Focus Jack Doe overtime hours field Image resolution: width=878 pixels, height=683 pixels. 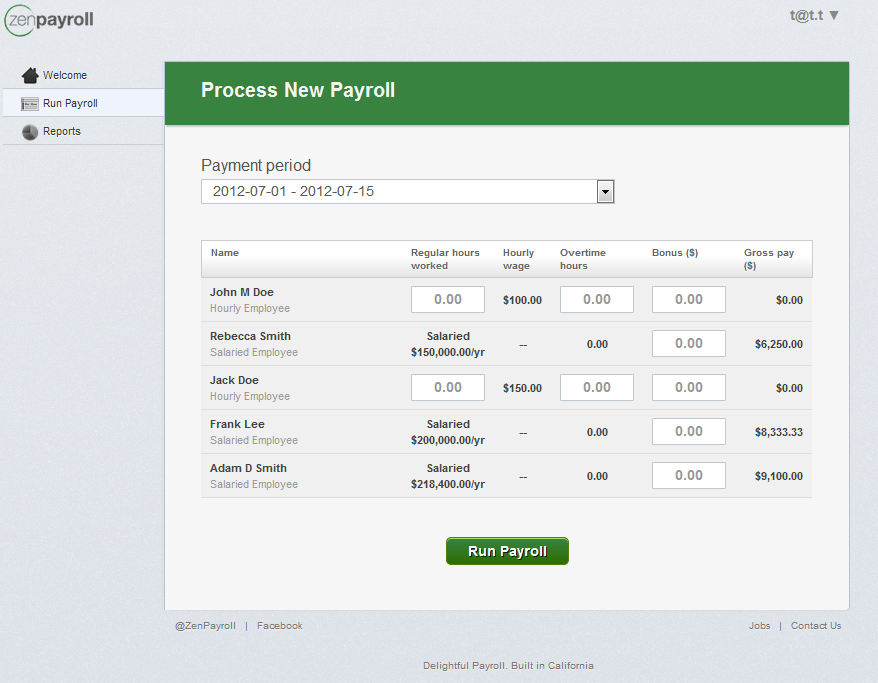point(597,387)
